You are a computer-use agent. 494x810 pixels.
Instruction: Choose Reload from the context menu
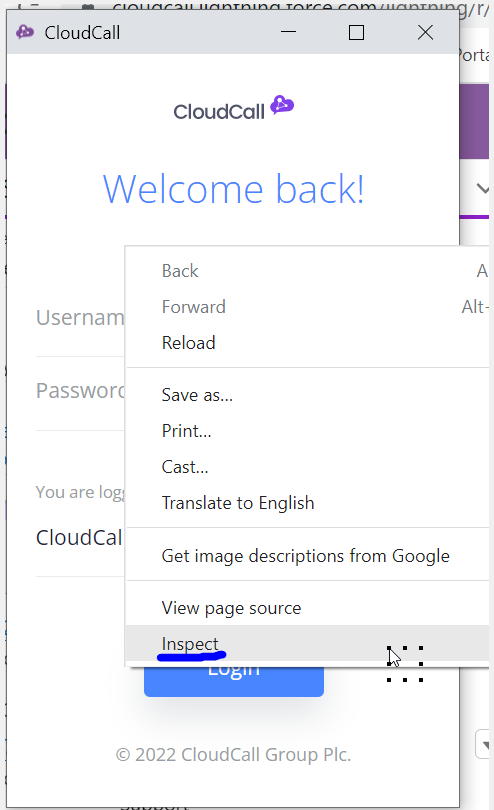click(307, 343)
